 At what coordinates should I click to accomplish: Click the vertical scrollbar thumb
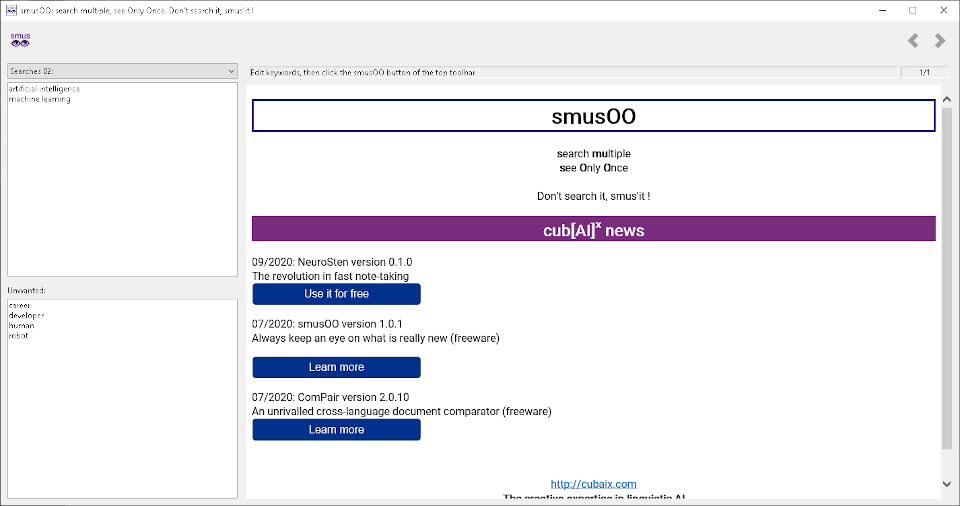(x=947, y=279)
